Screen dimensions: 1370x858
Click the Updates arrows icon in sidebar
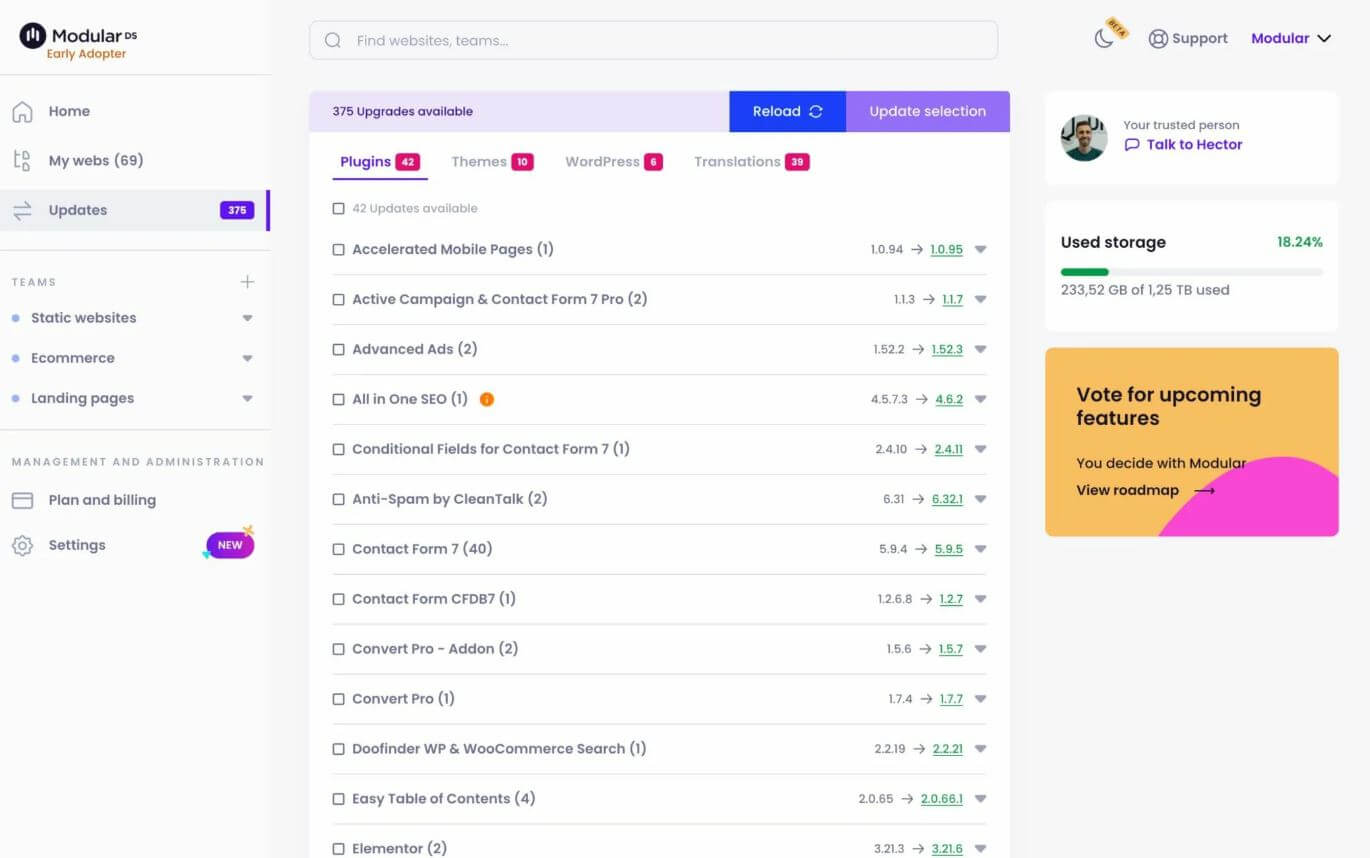pyautogui.click(x=22, y=210)
